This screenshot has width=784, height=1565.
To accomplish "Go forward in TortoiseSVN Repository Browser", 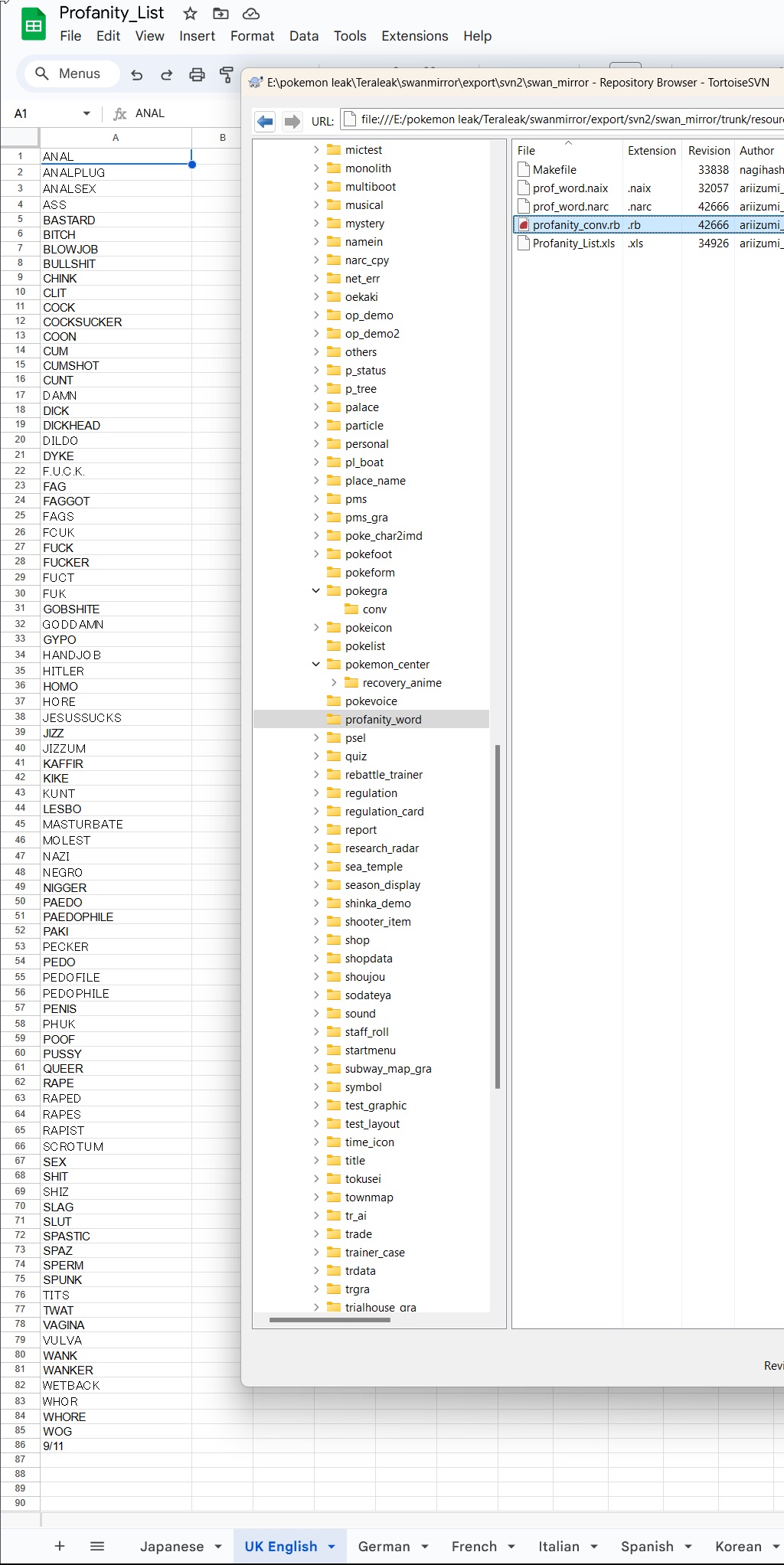I will click(x=292, y=121).
